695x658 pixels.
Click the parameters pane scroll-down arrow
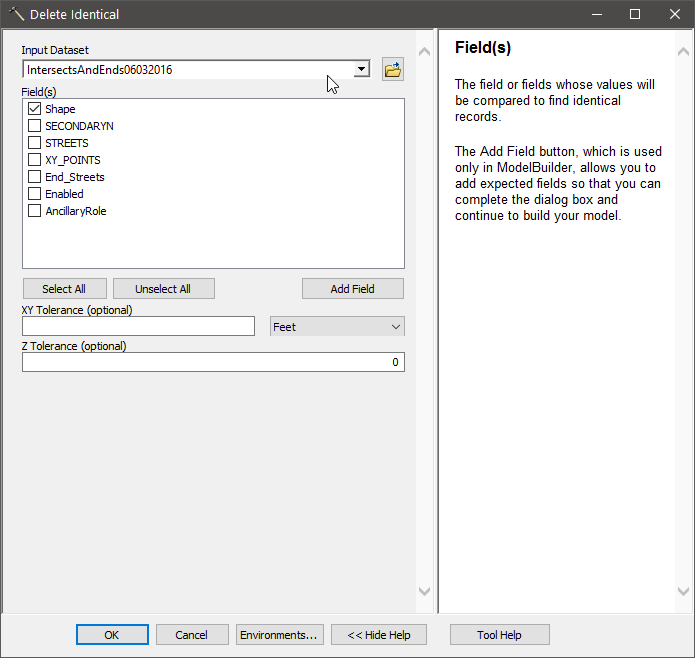(x=424, y=591)
